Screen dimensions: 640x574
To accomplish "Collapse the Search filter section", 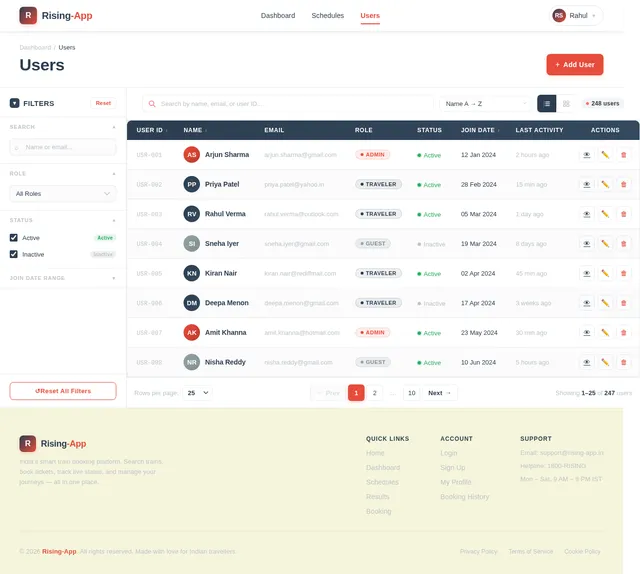I will coord(114,127).
